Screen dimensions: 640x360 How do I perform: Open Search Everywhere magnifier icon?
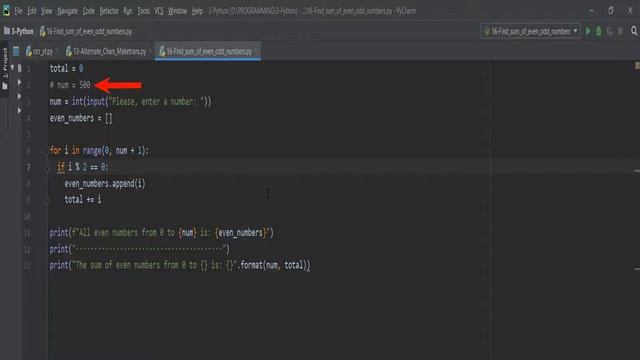[634, 31]
